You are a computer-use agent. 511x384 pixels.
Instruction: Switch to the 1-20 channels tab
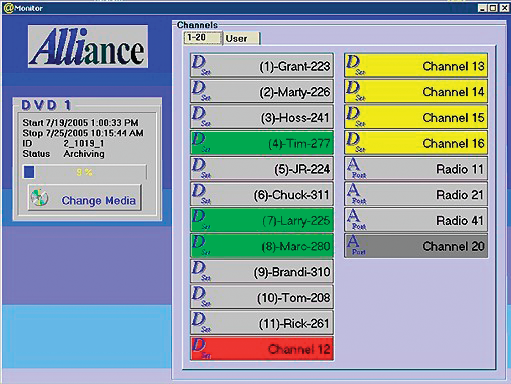click(x=203, y=38)
